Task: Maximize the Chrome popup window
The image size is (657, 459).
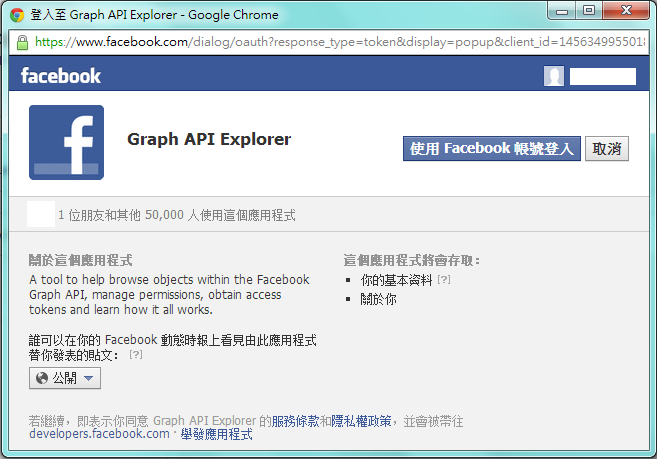Action: [589, 10]
